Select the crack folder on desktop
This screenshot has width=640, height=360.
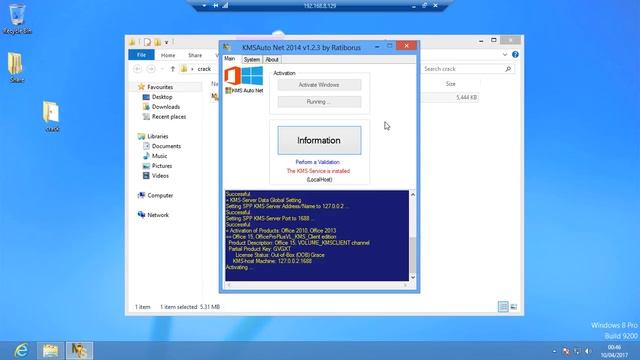pyautogui.click(x=51, y=116)
